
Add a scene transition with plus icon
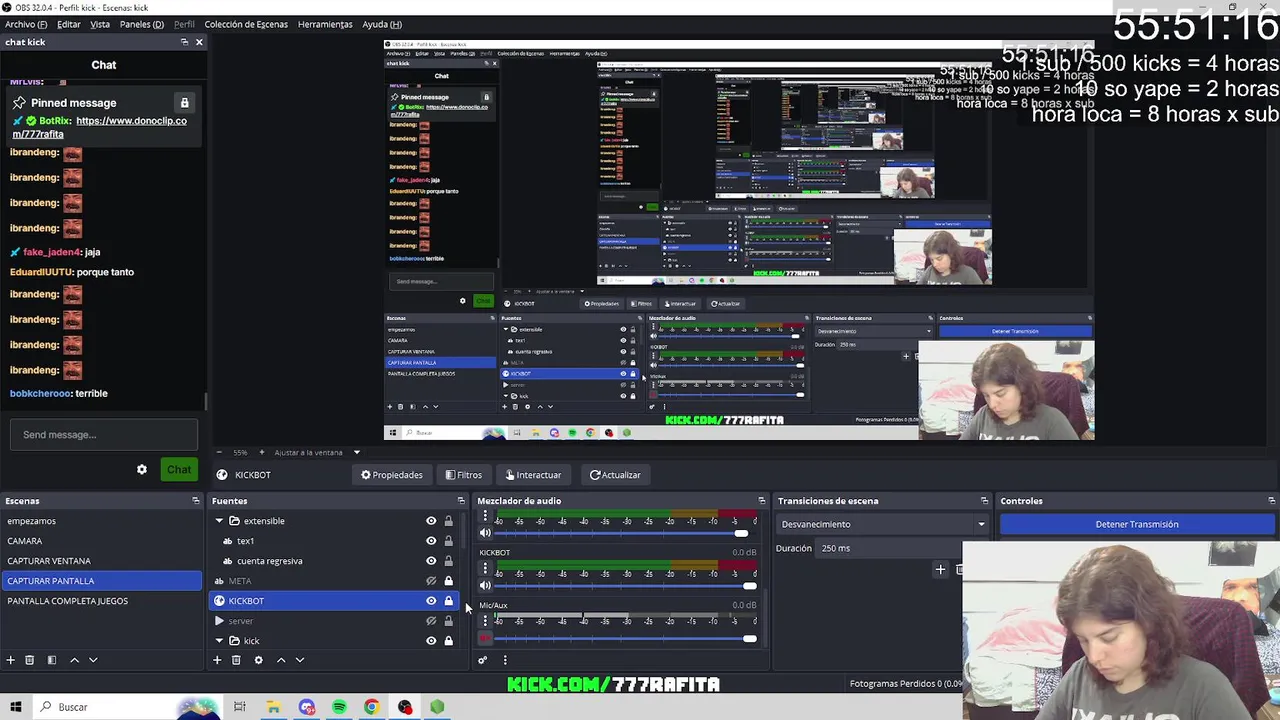tap(940, 570)
